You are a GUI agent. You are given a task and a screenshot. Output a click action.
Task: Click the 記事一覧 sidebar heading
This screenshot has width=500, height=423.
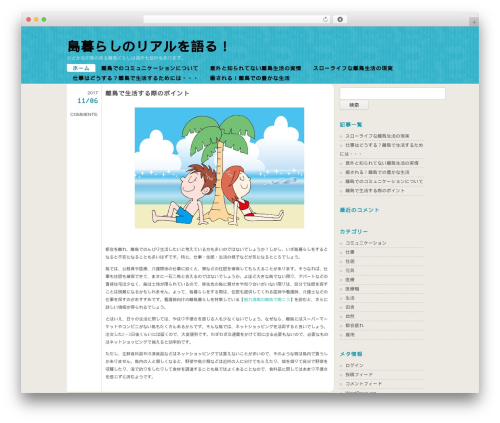pos(351,125)
